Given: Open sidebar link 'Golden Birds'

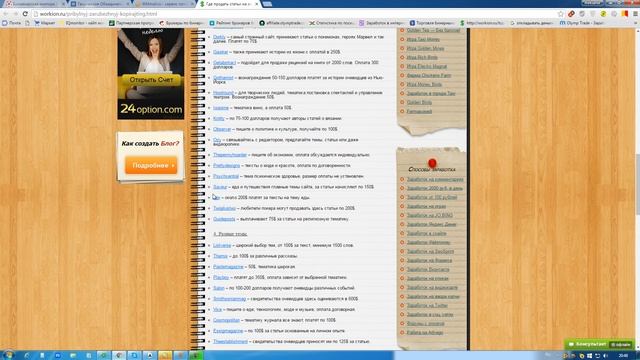Looking at the screenshot, I should 419,102.
